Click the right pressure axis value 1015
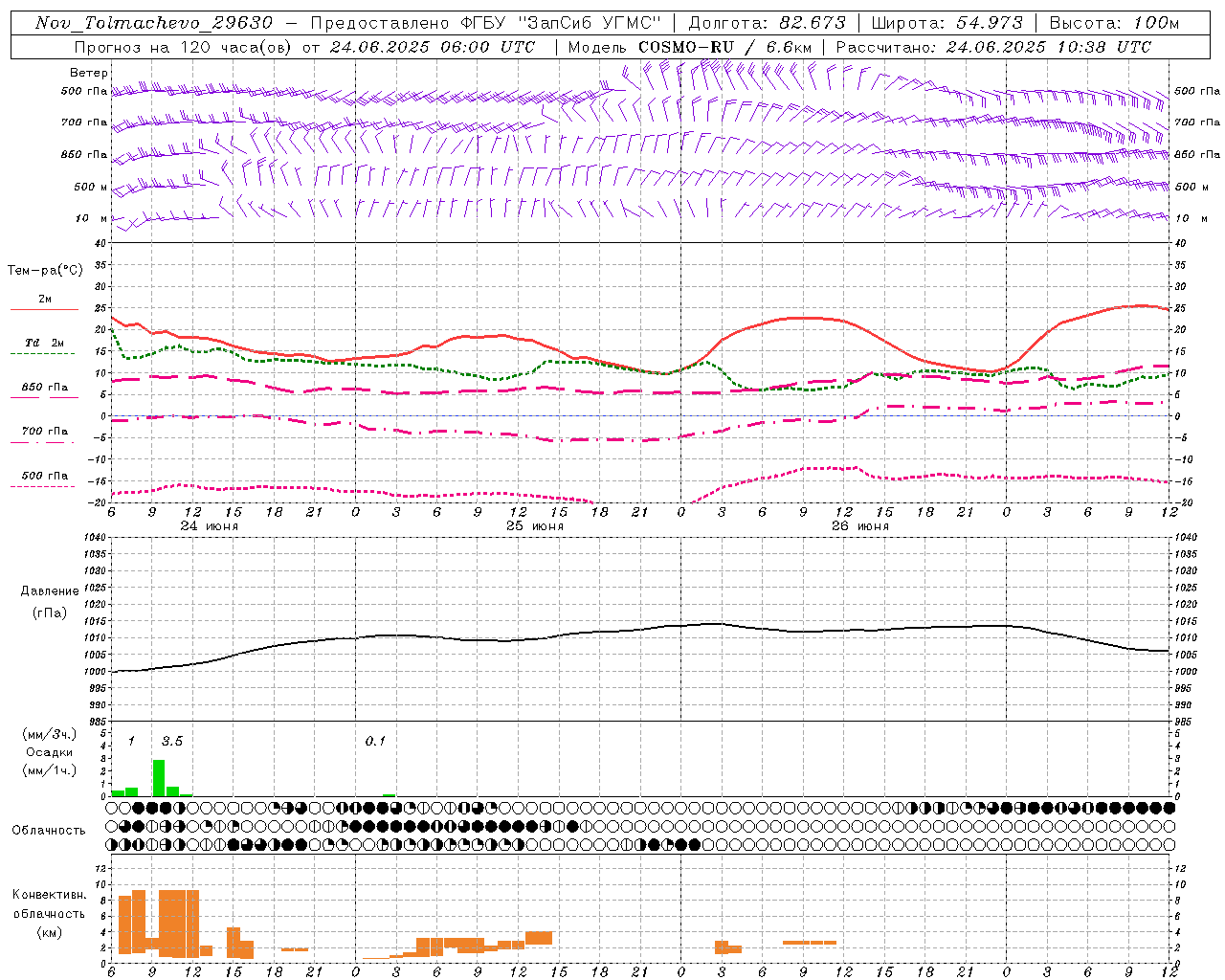 point(1186,621)
